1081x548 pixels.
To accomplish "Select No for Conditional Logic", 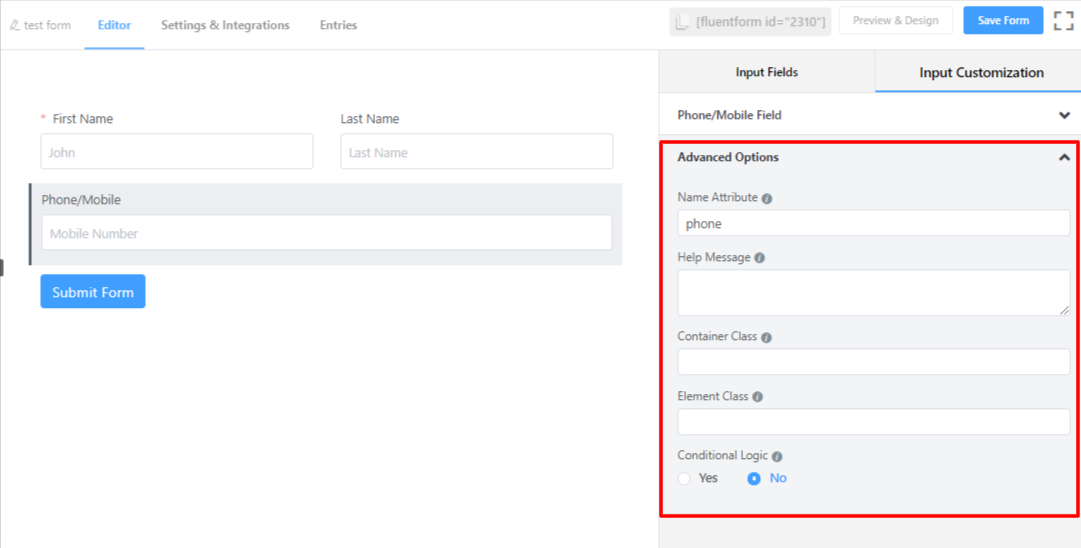I will [755, 479].
